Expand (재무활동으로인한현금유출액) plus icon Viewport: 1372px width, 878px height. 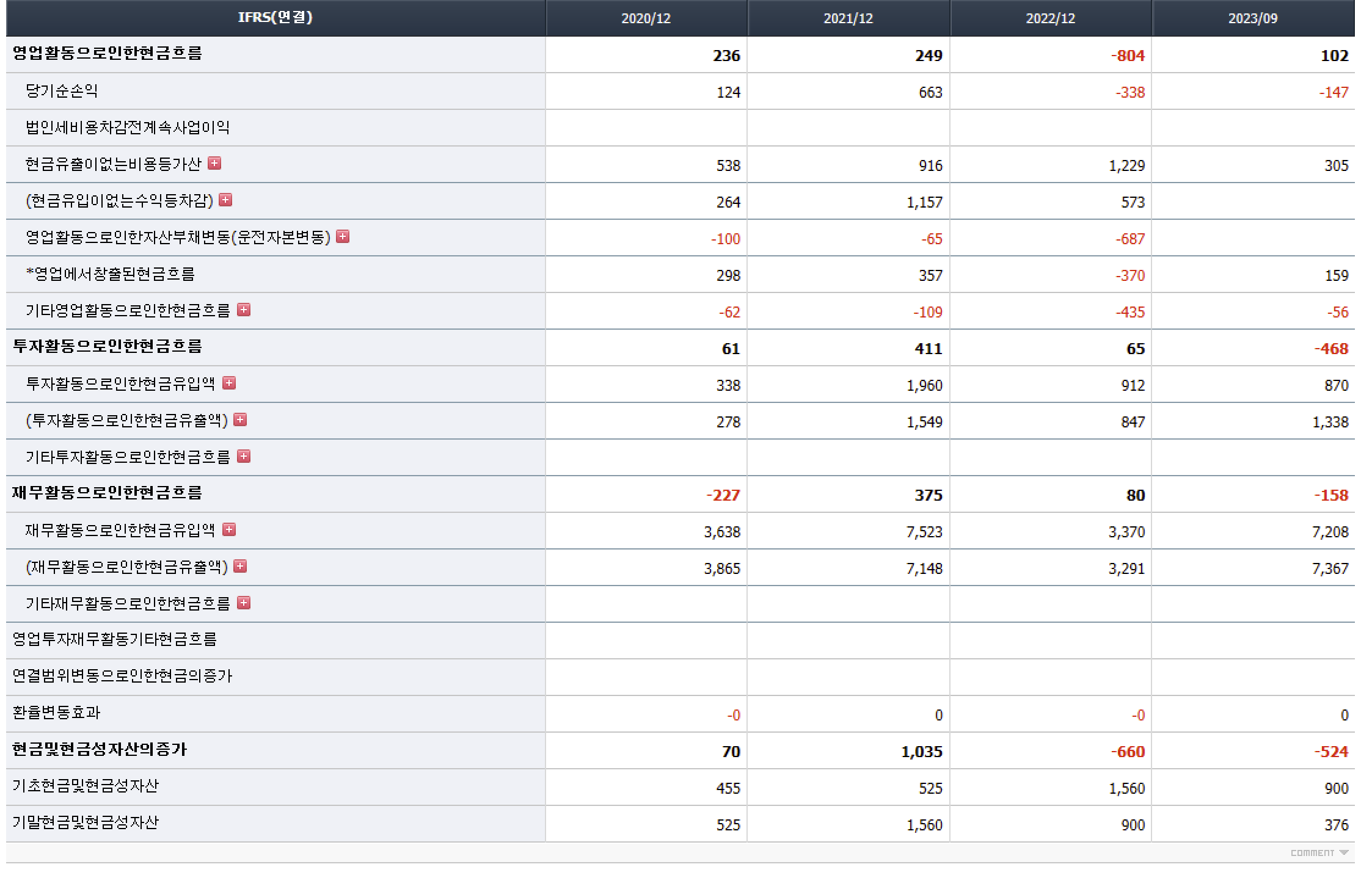point(240,566)
